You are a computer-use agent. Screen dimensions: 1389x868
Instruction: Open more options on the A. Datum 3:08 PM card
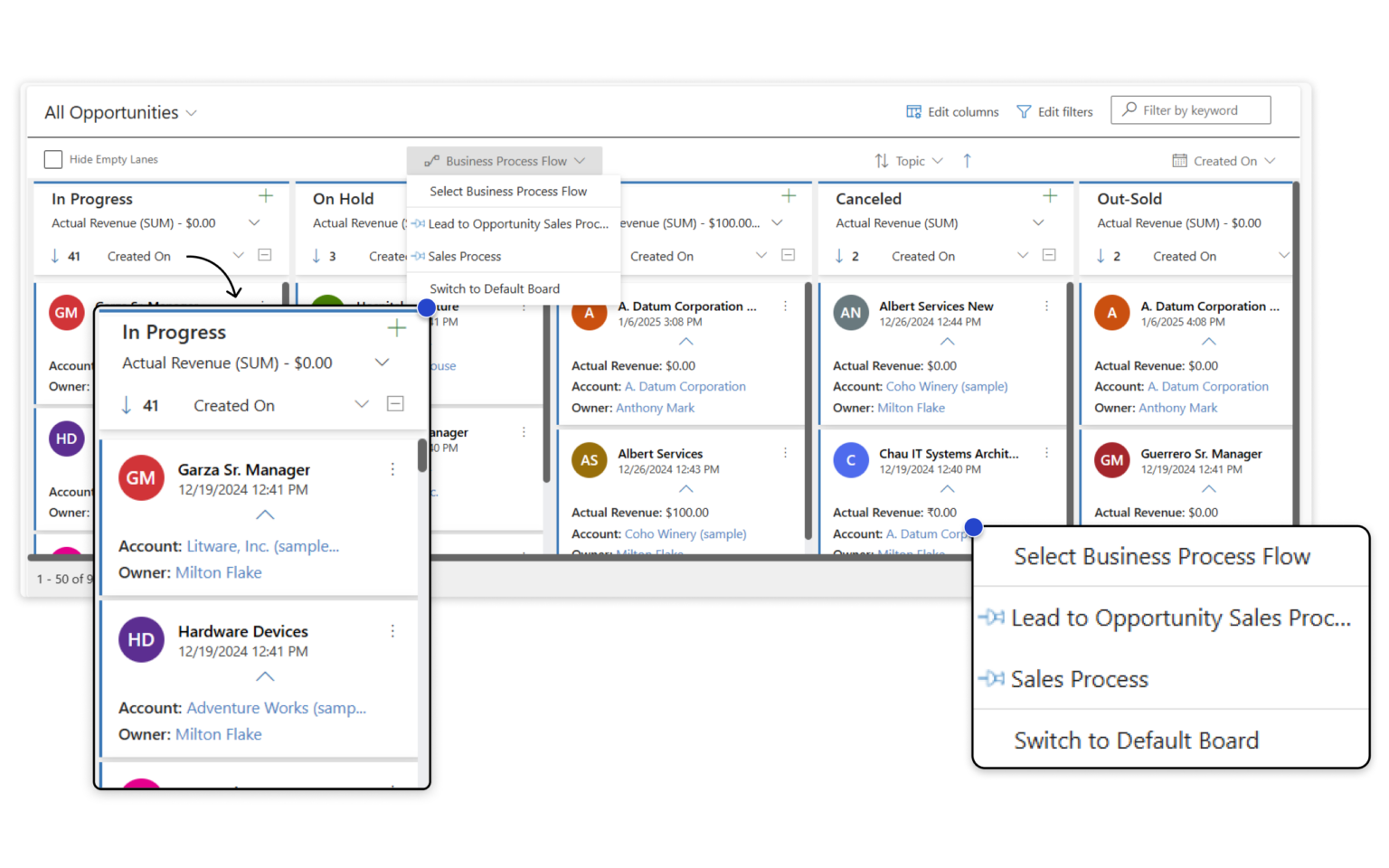pyautogui.click(x=785, y=307)
